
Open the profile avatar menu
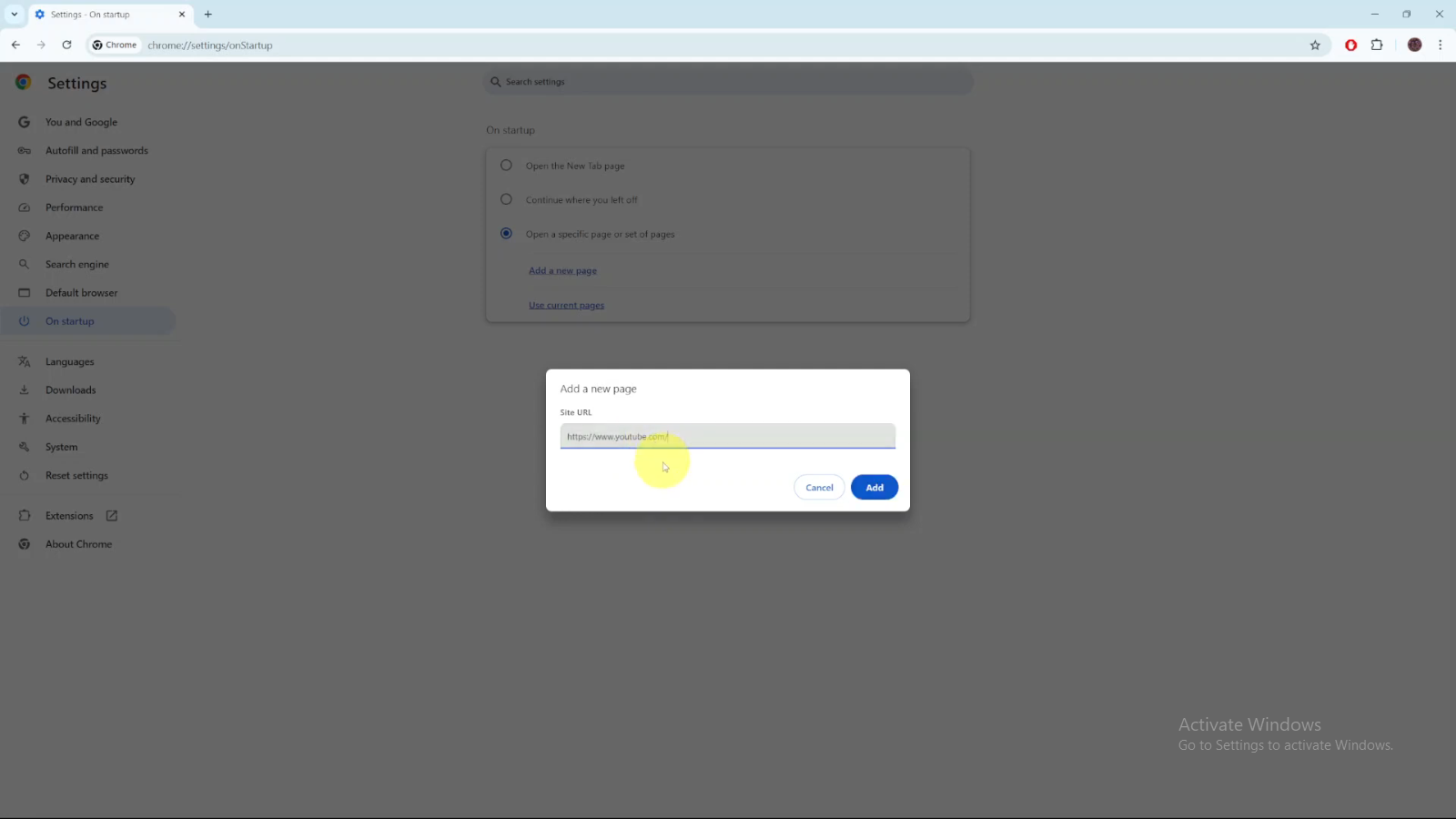point(1414,45)
